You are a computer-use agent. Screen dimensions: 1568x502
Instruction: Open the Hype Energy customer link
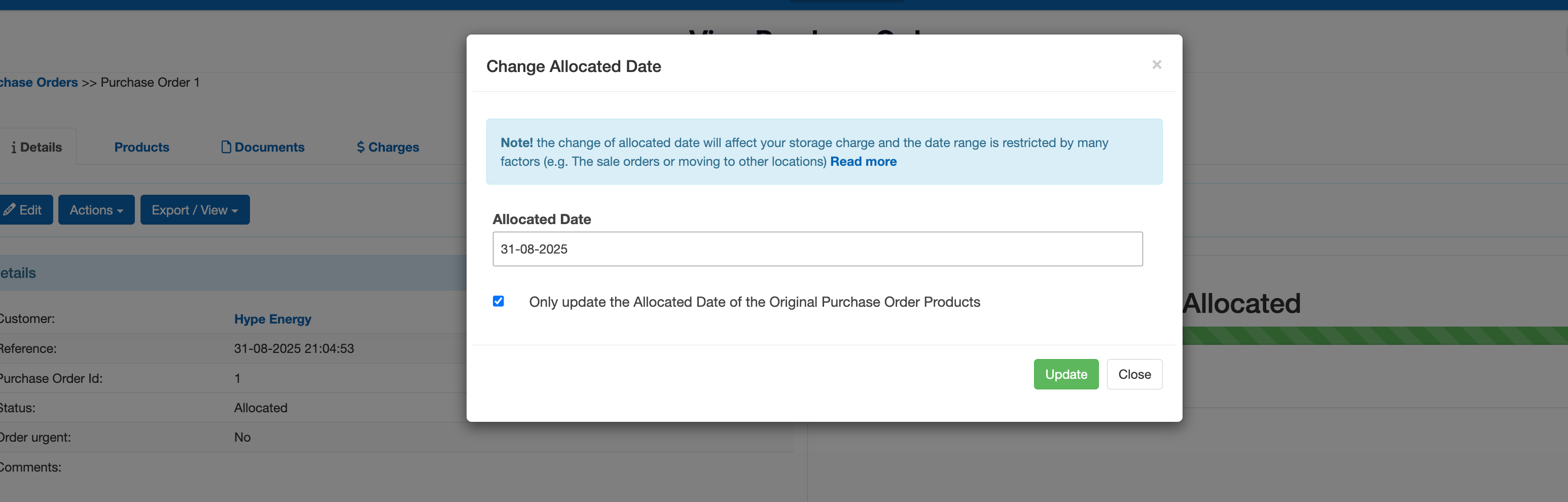click(272, 319)
